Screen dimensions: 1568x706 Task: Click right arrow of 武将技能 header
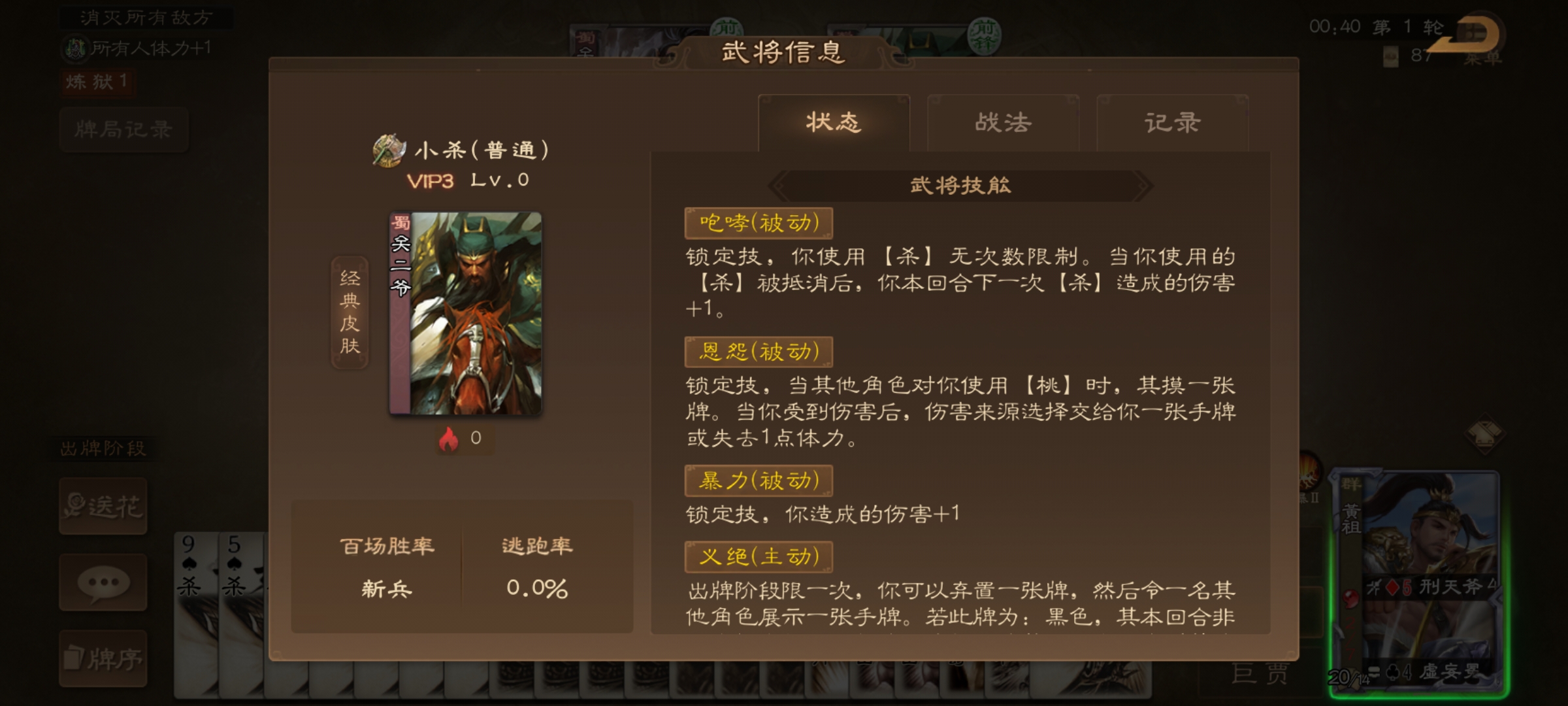[x=1143, y=186]
